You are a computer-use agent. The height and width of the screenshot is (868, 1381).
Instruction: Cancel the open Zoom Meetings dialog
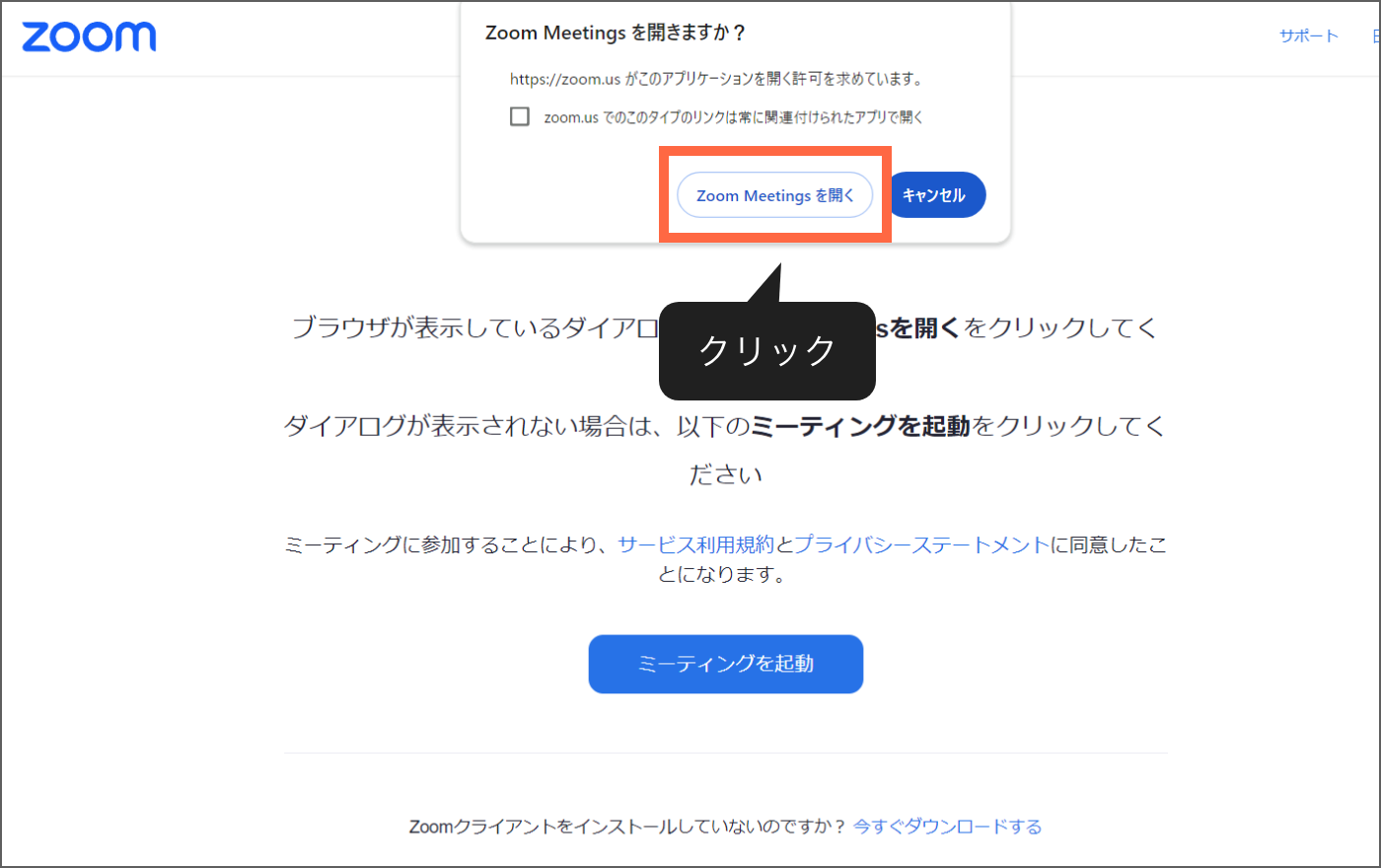tap(935, 195)
